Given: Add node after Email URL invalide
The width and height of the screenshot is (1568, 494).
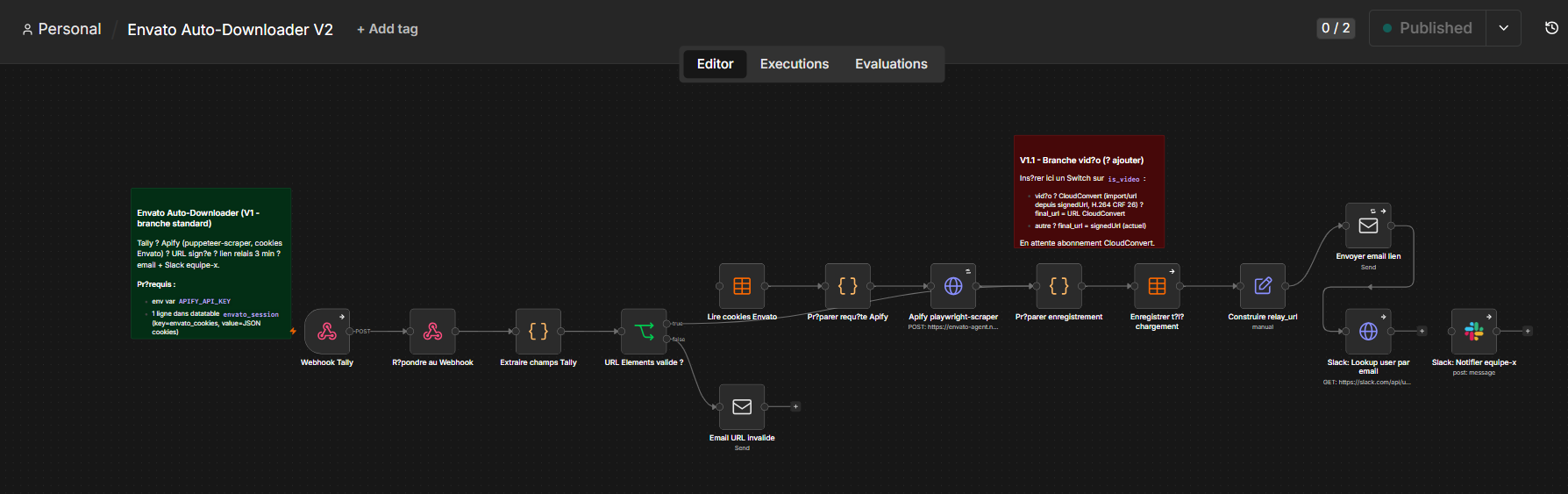Looking at the screenshot, I should tap(795, 407).
